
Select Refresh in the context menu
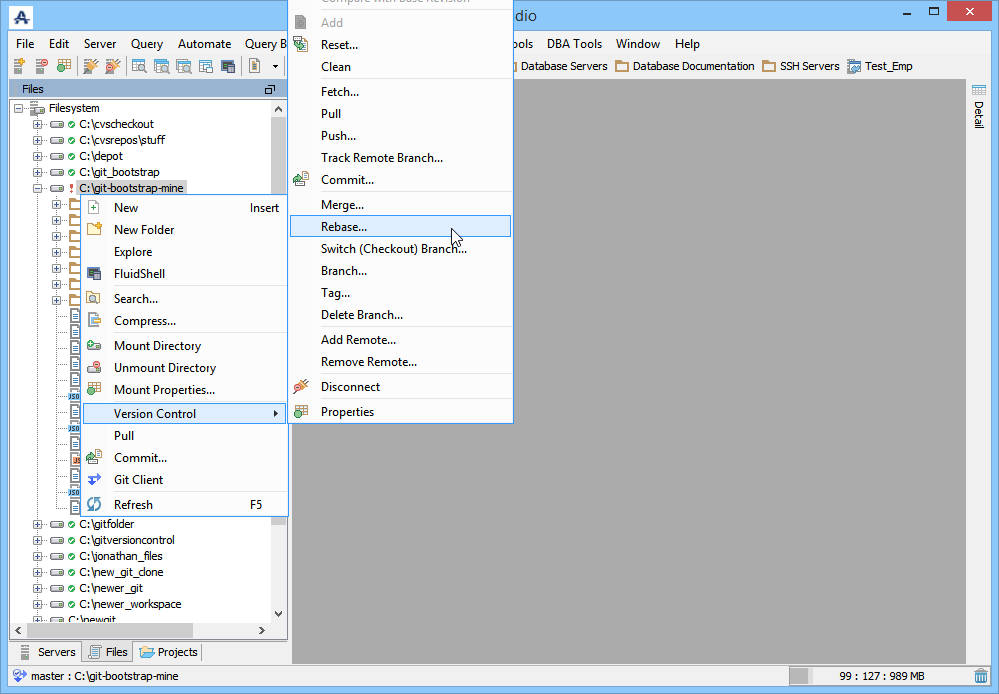184,505
